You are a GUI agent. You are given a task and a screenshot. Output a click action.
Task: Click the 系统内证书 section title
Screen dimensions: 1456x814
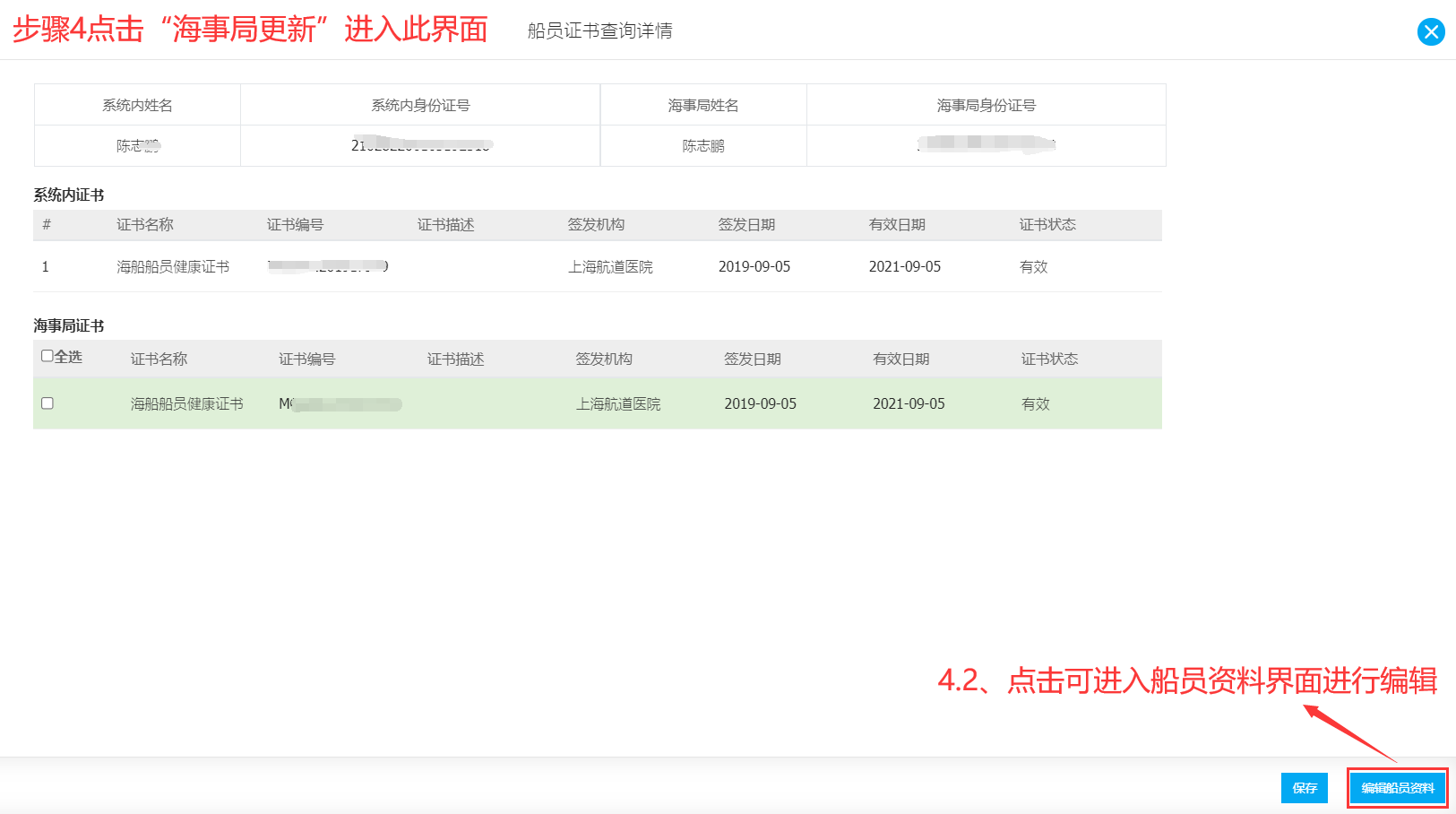(x=69, y=195)
